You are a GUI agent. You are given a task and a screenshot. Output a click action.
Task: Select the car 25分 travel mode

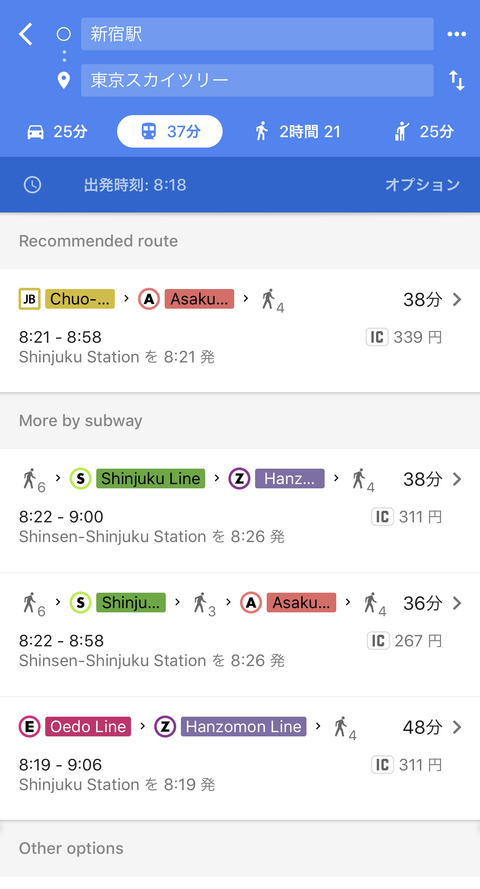[x=58, y=132]
